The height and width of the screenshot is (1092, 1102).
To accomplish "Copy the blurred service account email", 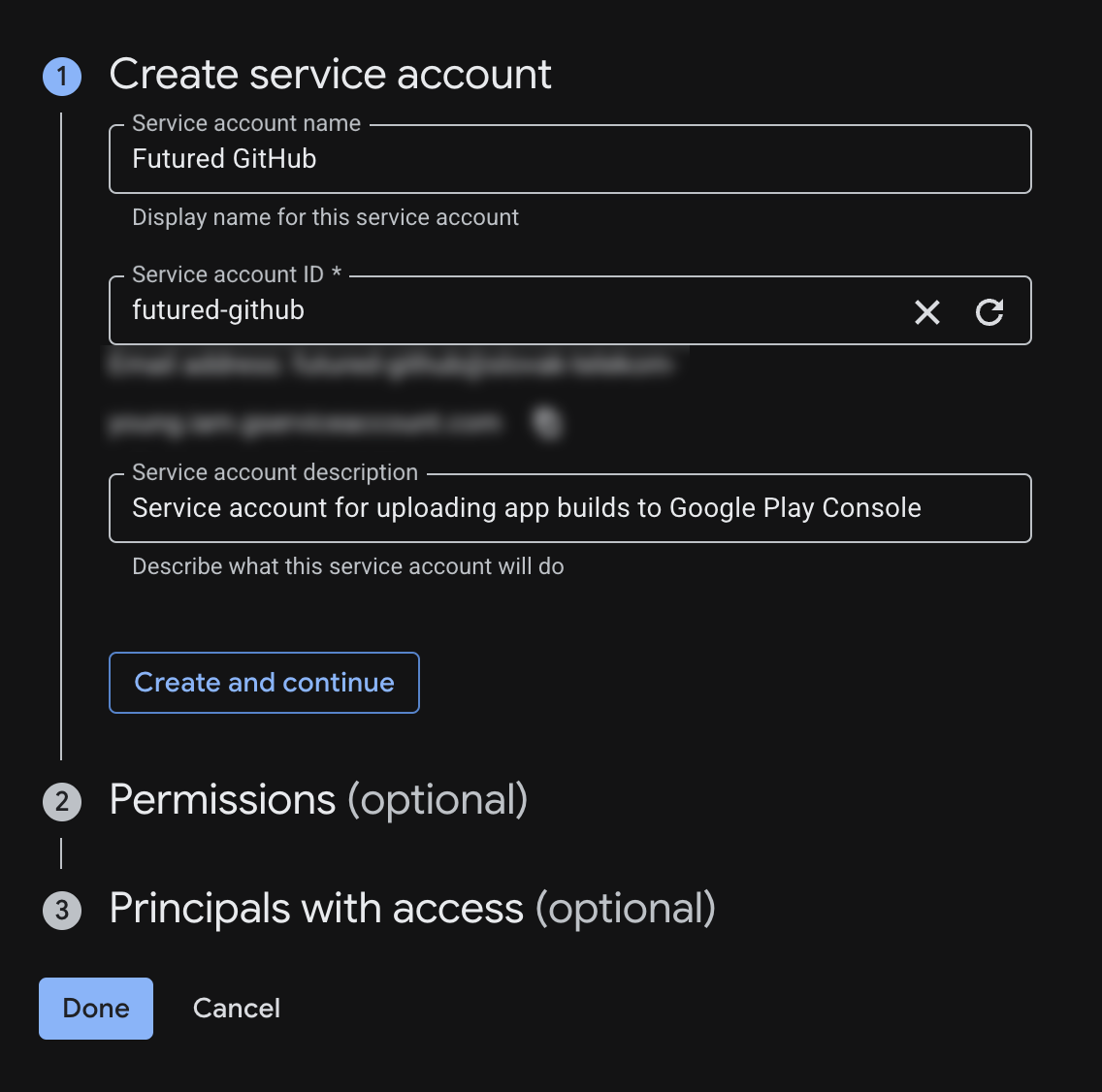I will click(549, 423).
